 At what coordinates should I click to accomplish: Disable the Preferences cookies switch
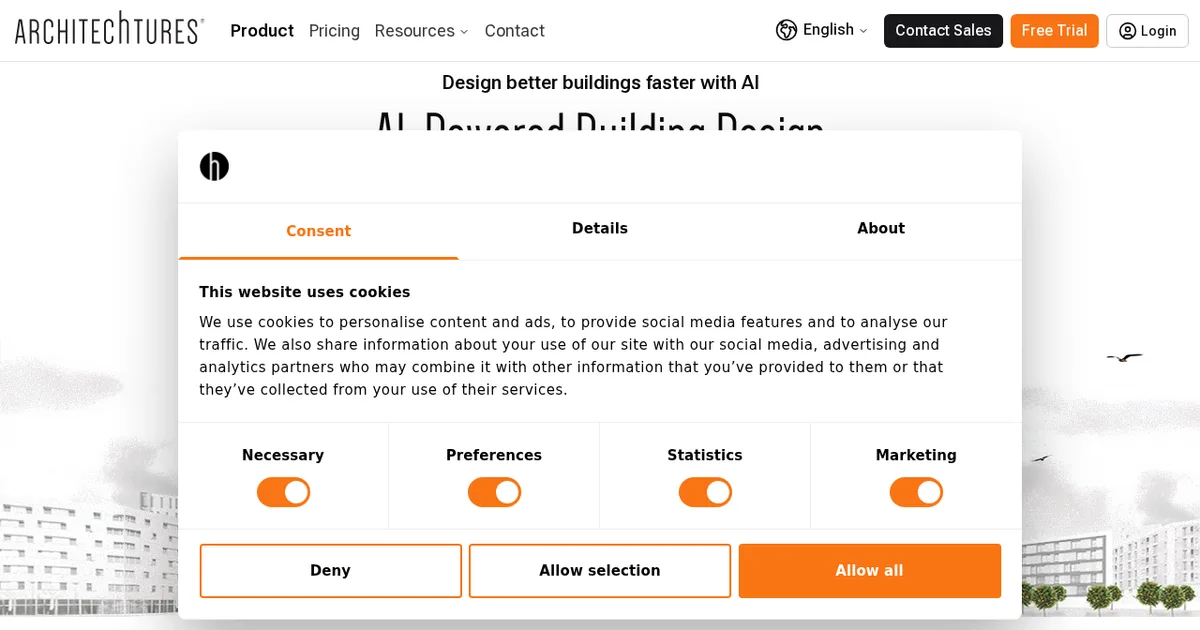coord(494,492)
